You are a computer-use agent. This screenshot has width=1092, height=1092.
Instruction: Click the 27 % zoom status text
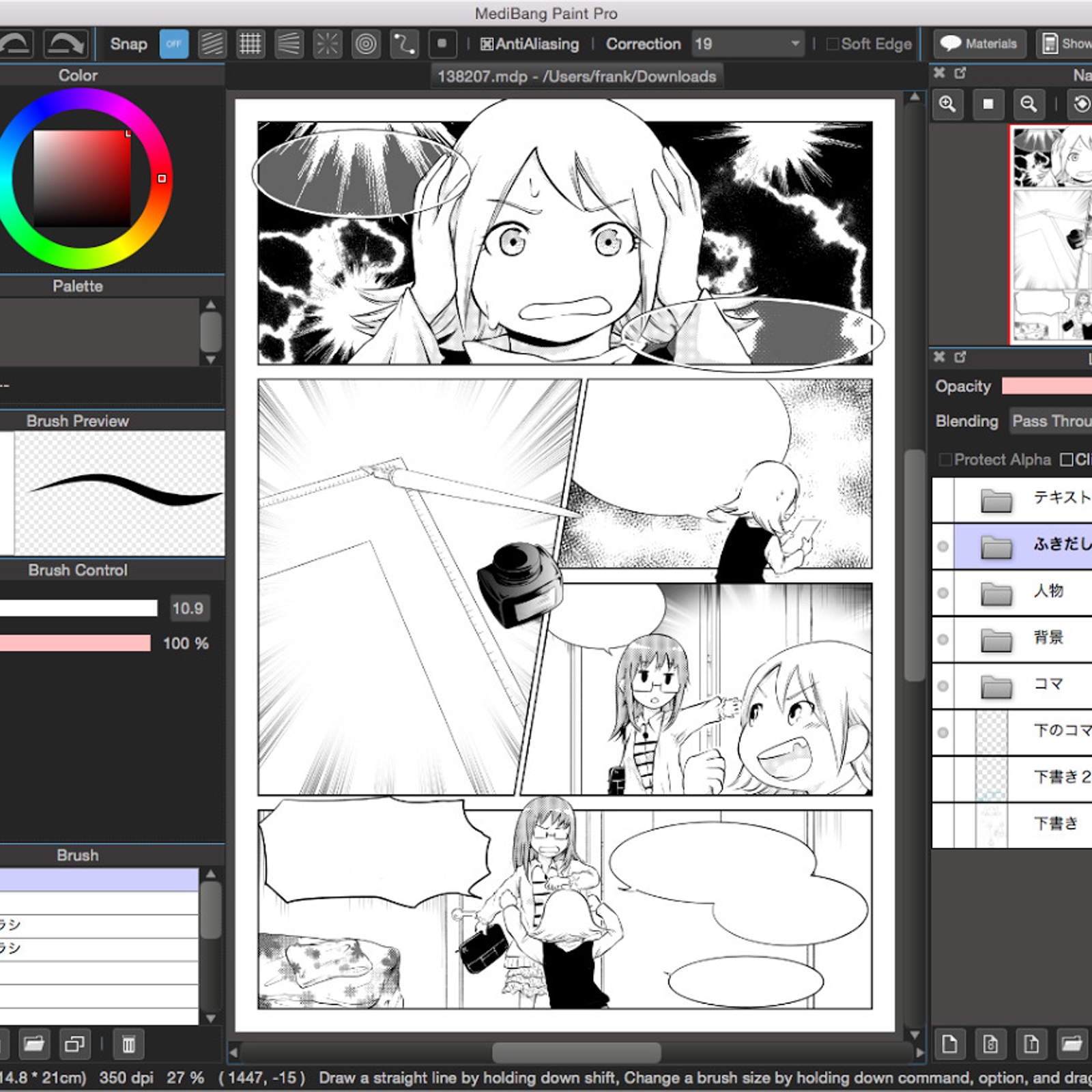(x=185, y=1078)
